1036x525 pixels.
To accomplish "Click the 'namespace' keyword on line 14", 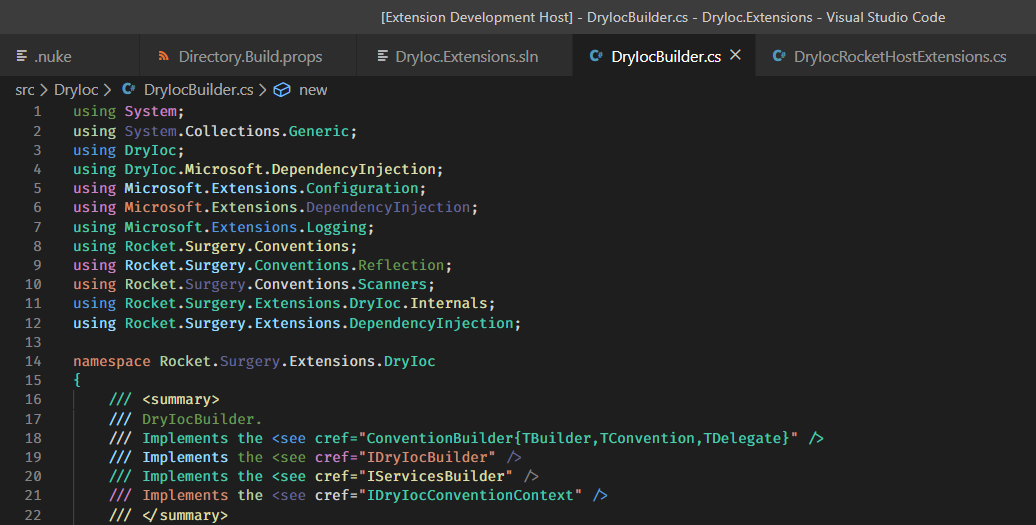I will tap(112, 361).
